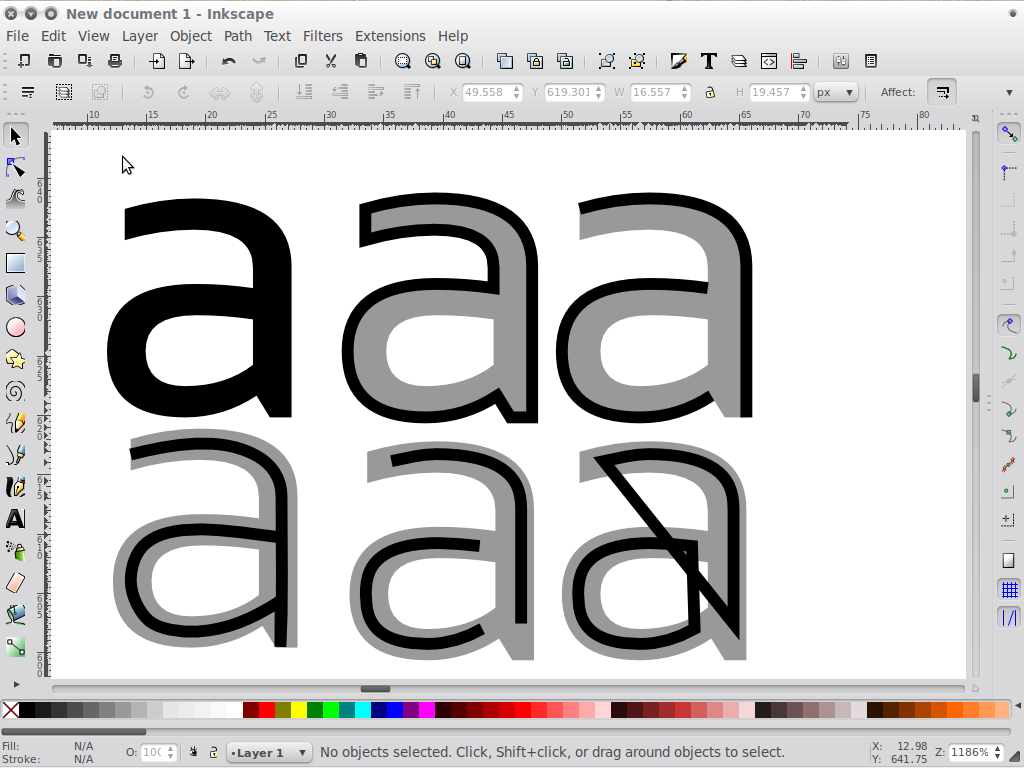Open the Fill and Stroke dialog
The image size is (1024, 768).
(x=679, y=61)
